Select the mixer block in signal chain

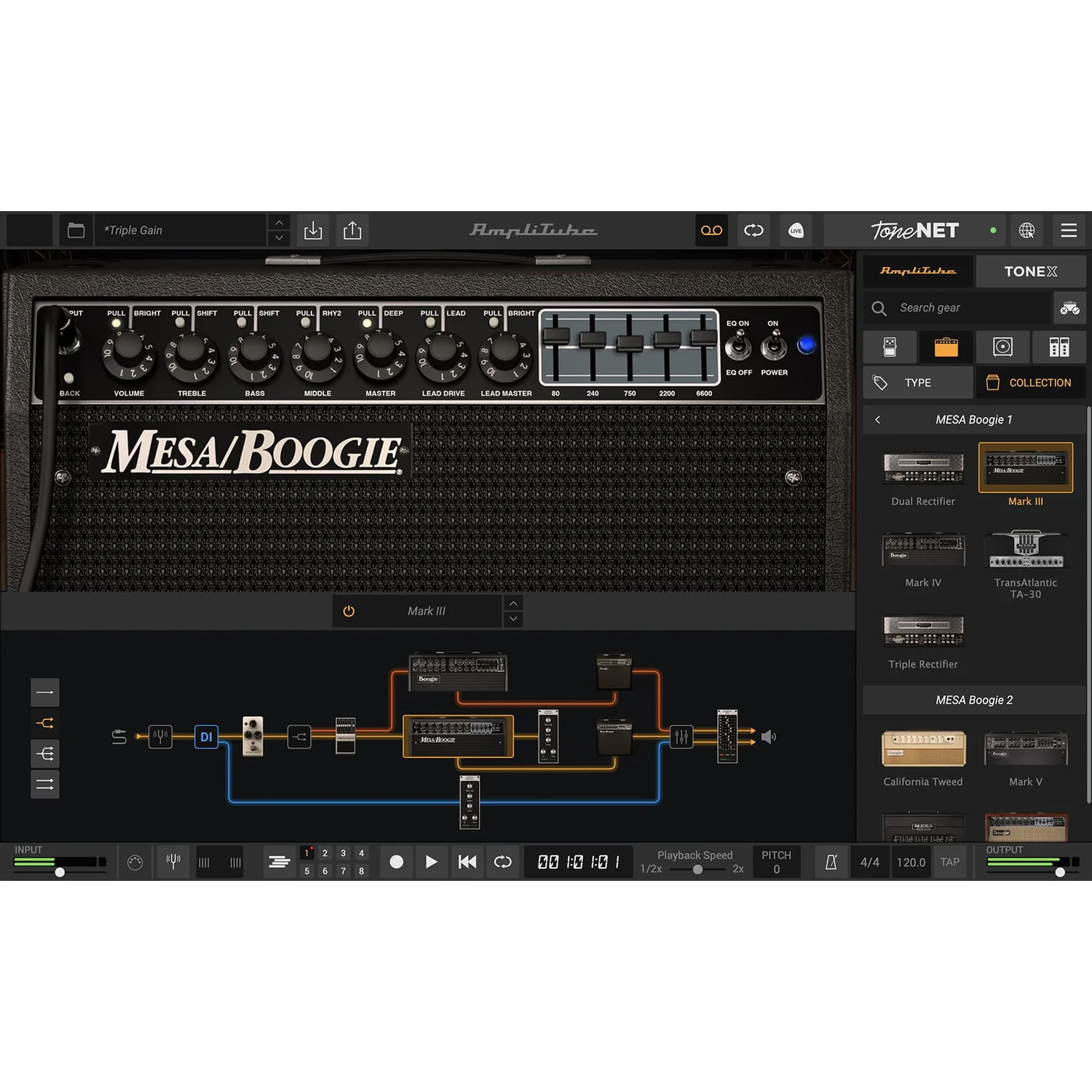(x=681, y=737)
